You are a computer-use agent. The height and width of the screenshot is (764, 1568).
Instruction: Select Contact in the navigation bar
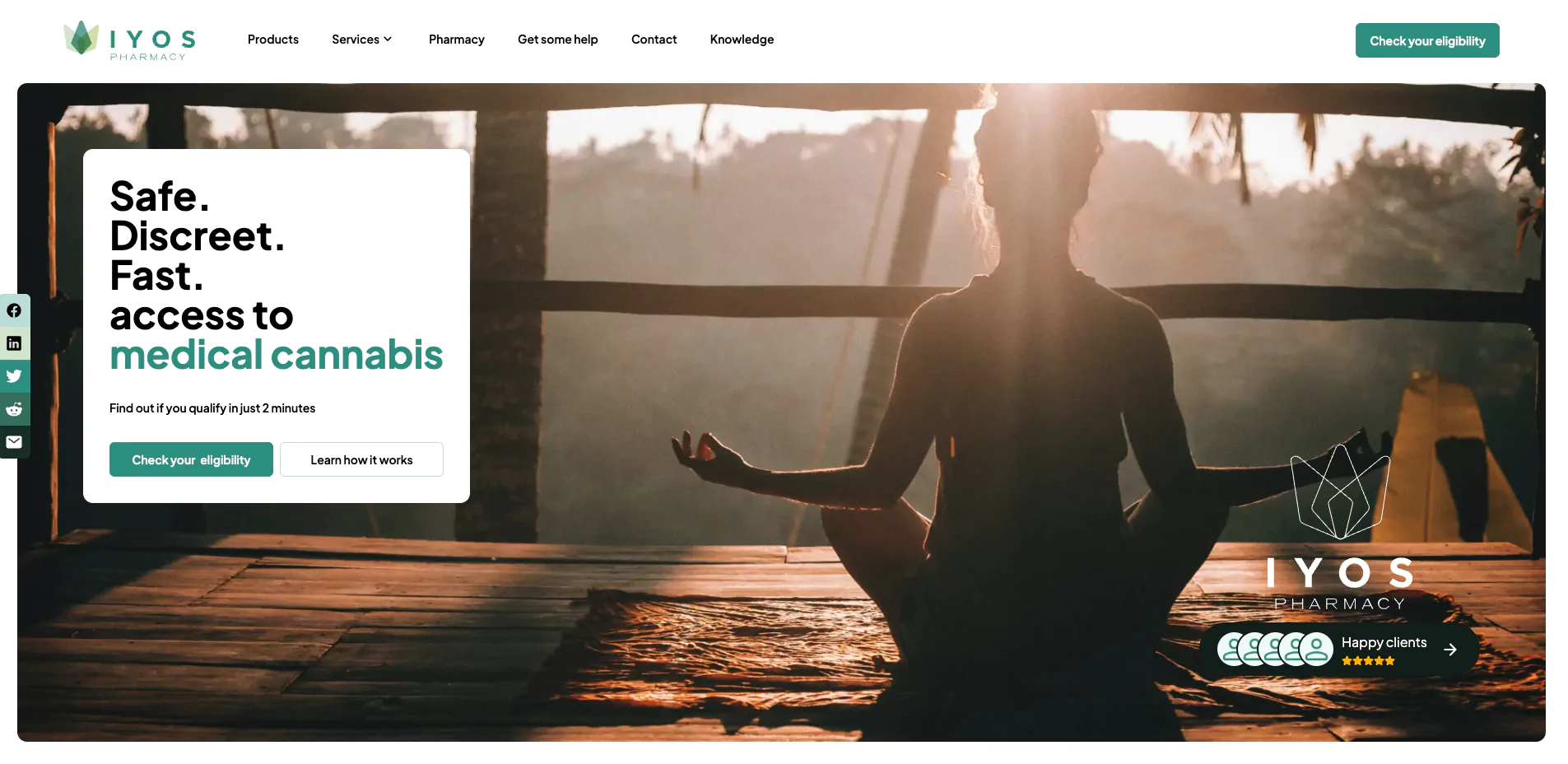point(654,40)
